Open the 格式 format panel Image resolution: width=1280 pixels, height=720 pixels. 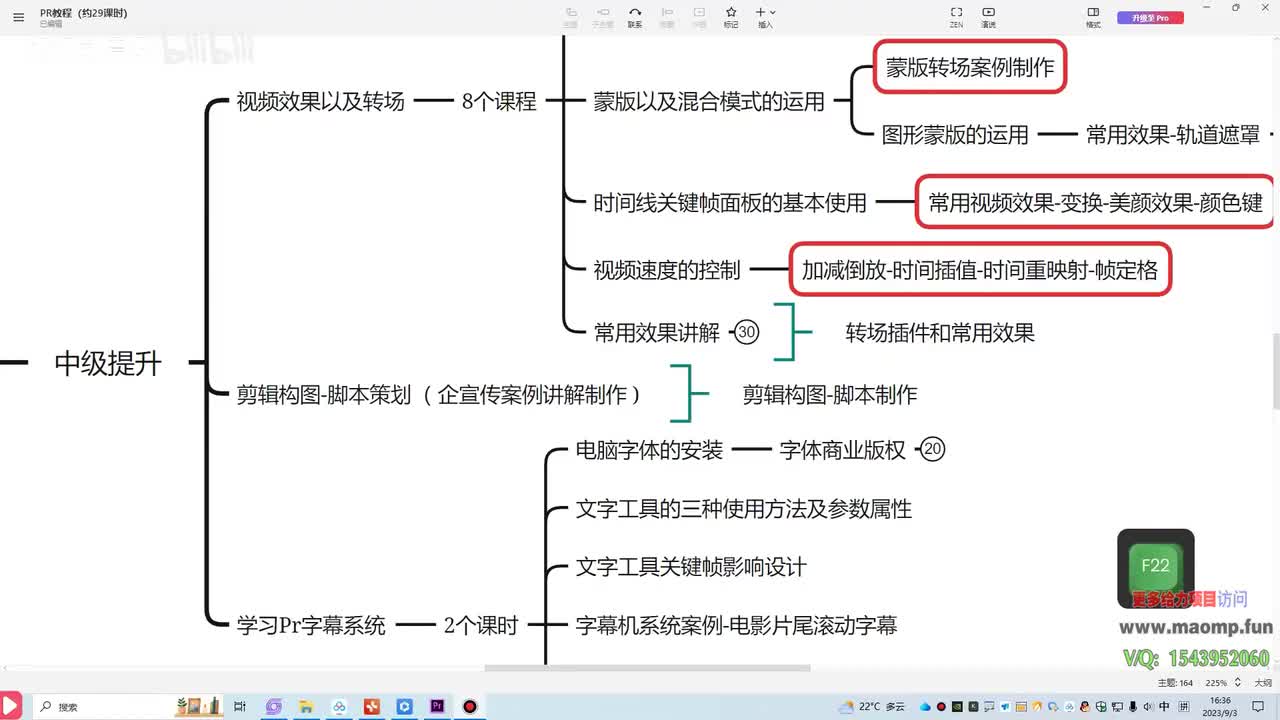point(1093,17)
